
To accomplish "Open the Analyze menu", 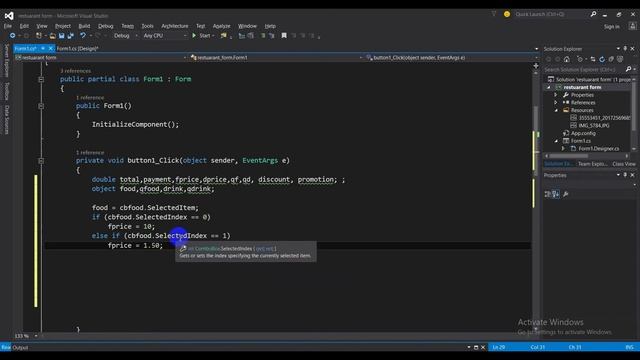I will pyautogui.click(x=222, y=26).
